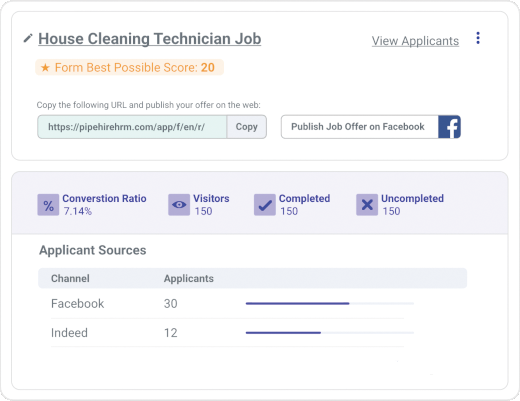Click the 7.14% conversion value
Screen dimensions: 520x401
pyautogui.click(x=78, y=211)
